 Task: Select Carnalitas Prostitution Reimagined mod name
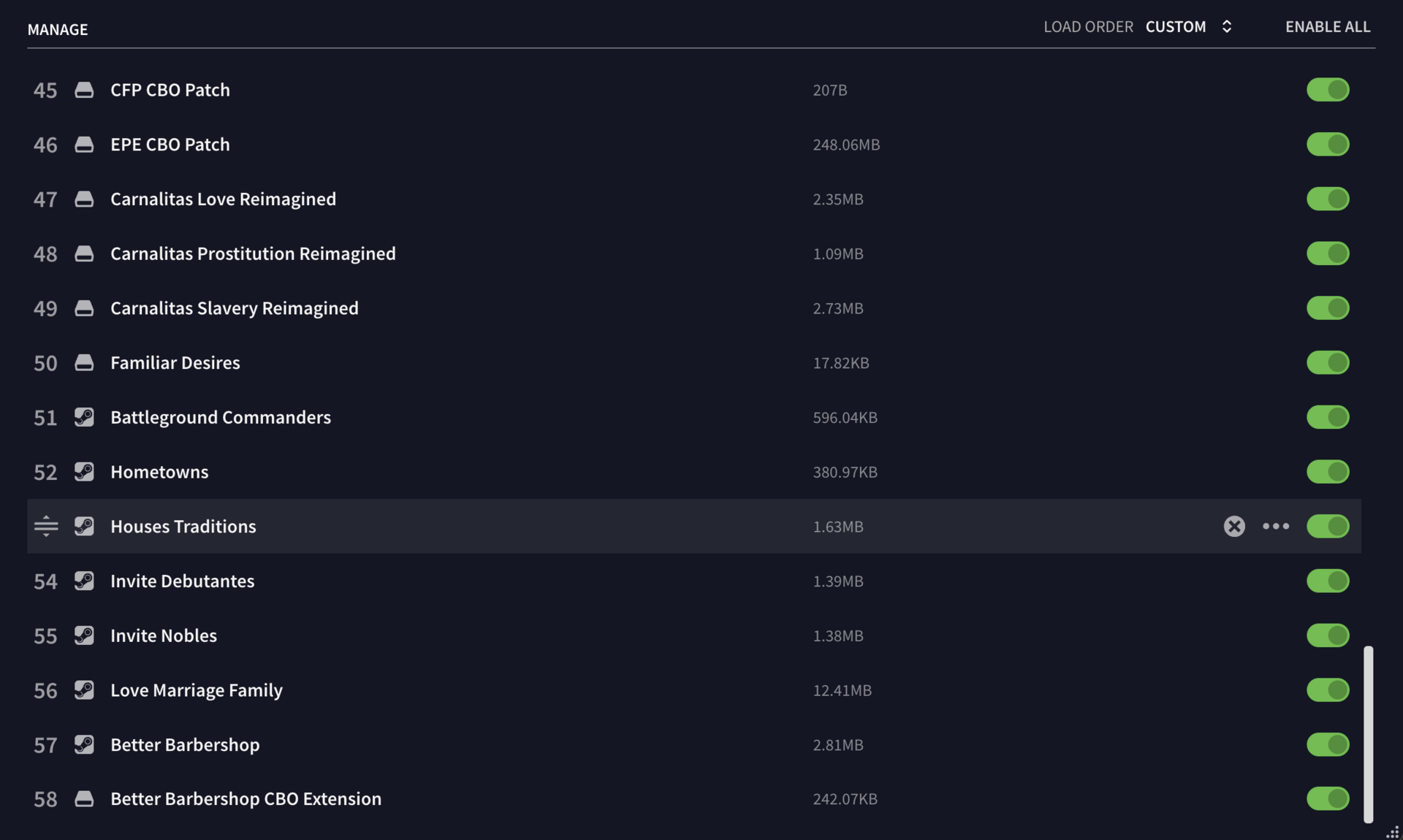253,253
